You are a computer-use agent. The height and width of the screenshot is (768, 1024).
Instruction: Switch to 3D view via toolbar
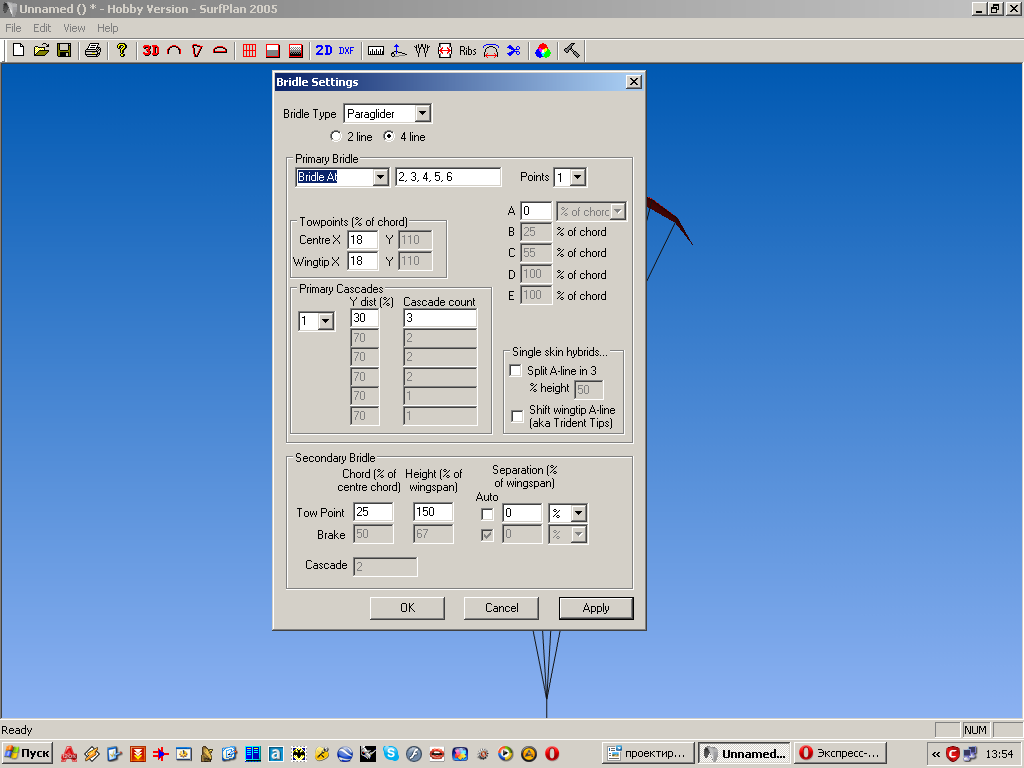(x=151, y=50)
